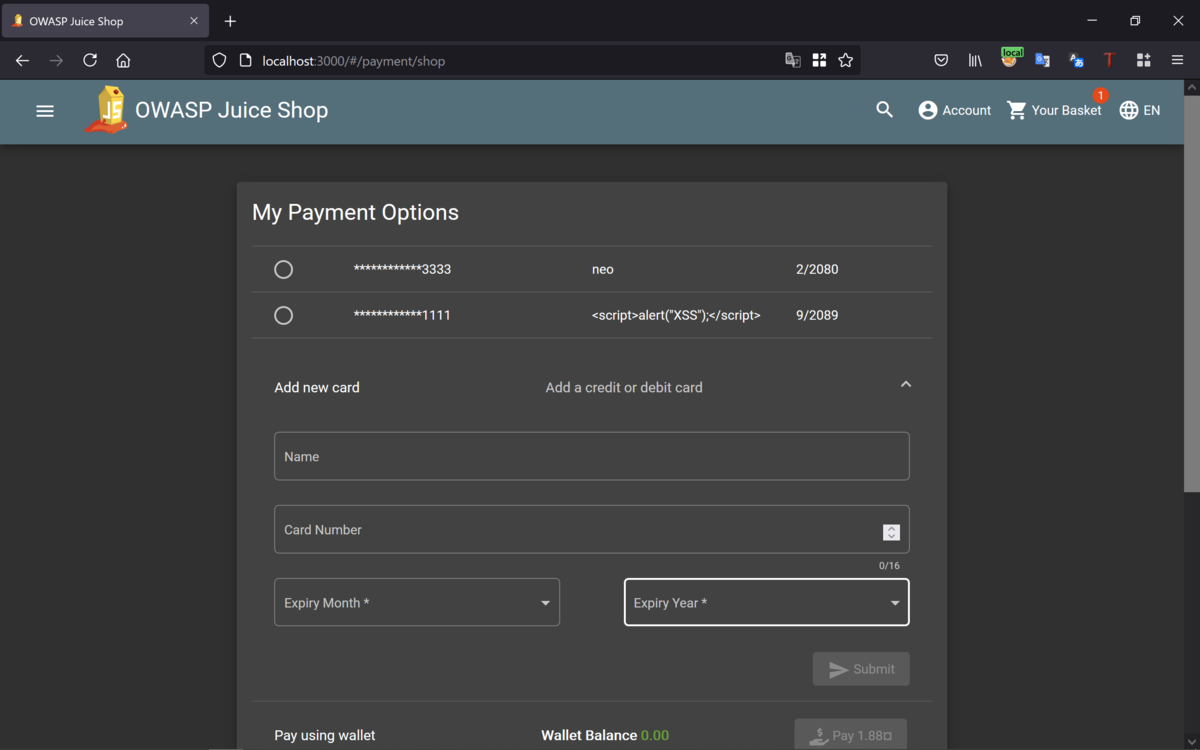
Task: Click the script alert XSS cardholder text
Action: click(x=676, y=315)
